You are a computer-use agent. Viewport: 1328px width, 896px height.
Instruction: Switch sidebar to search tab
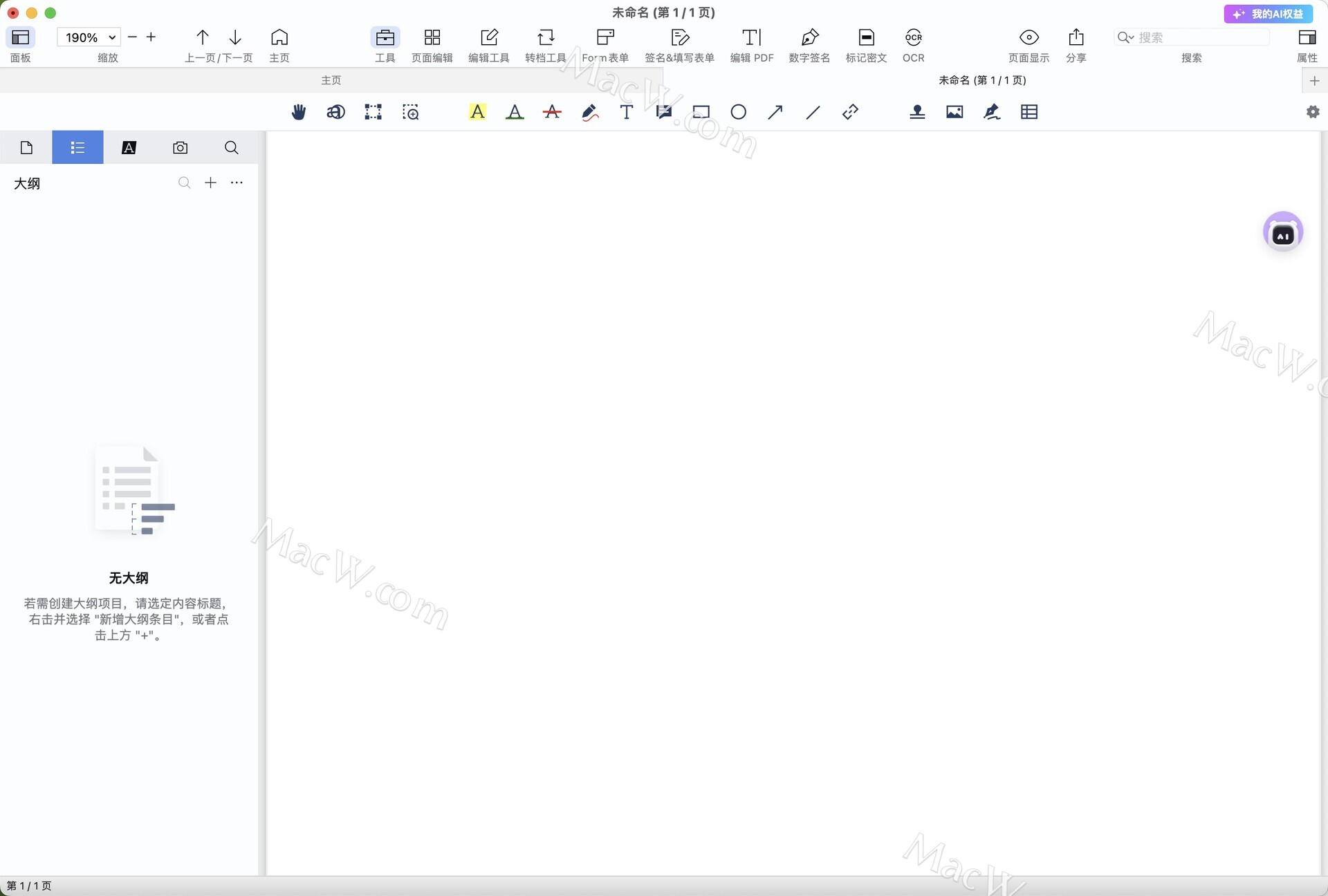(232, 147)
